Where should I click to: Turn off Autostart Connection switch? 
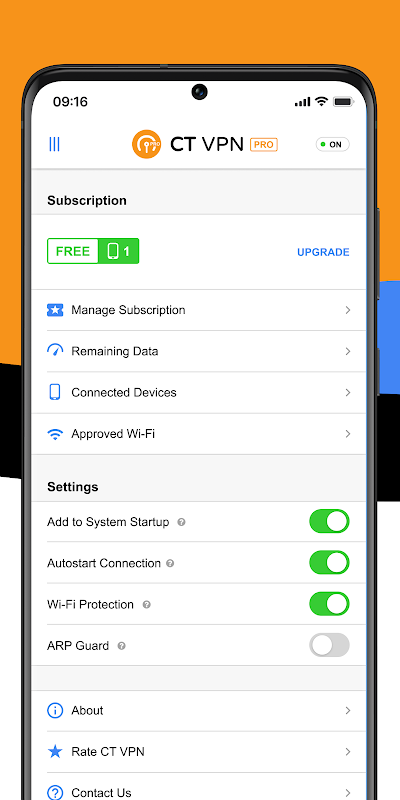click(x=329, y=563)
